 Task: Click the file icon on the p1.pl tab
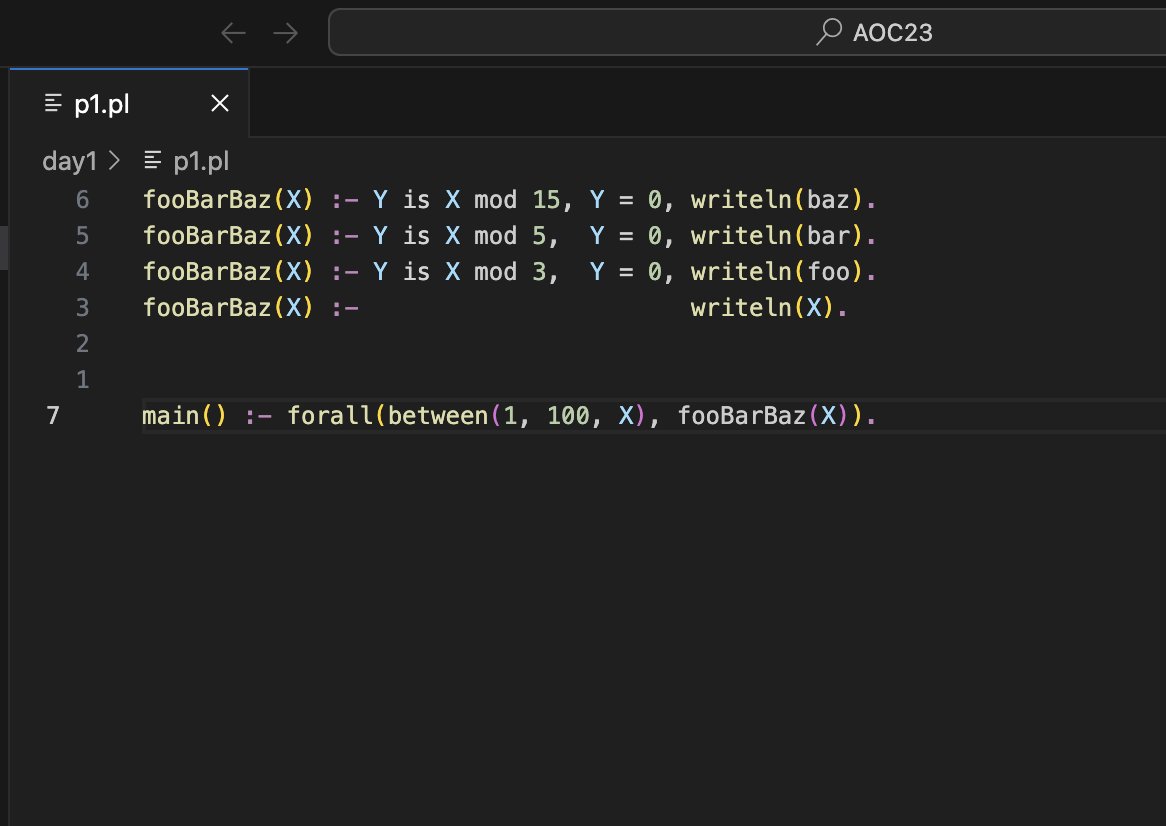tap(53, 103)
